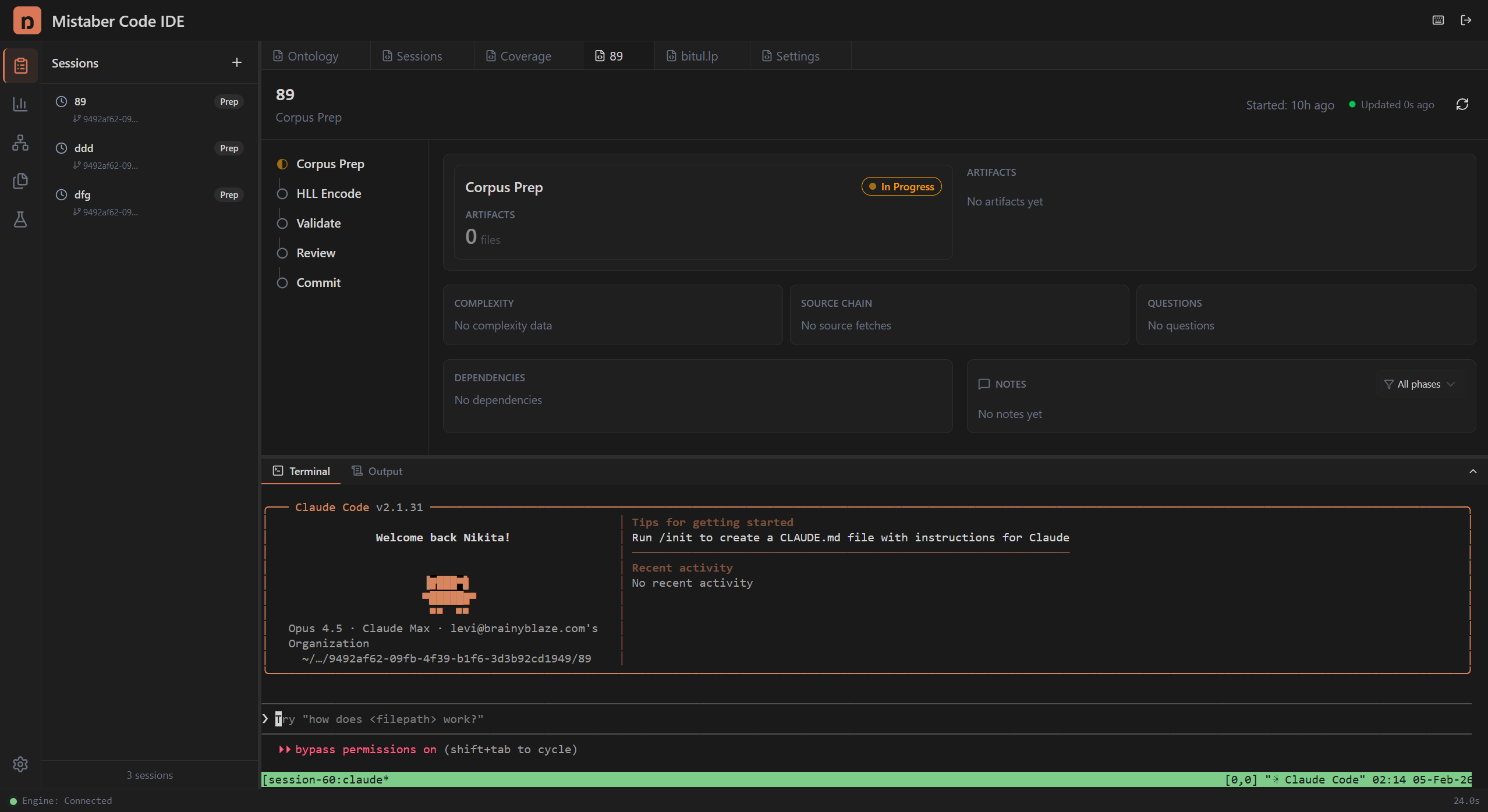Screen dimensions: 1488x812
Task: Refresh session 89 with the refresh icon
Action: 1462,105
